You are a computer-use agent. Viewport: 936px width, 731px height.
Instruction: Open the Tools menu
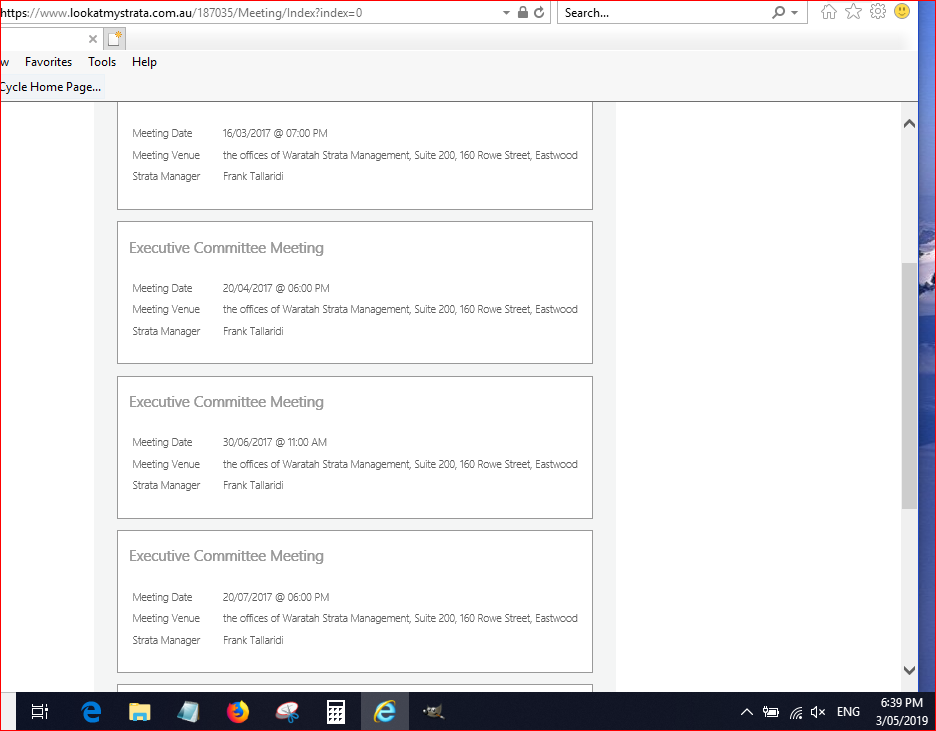[x=102, y=62]
